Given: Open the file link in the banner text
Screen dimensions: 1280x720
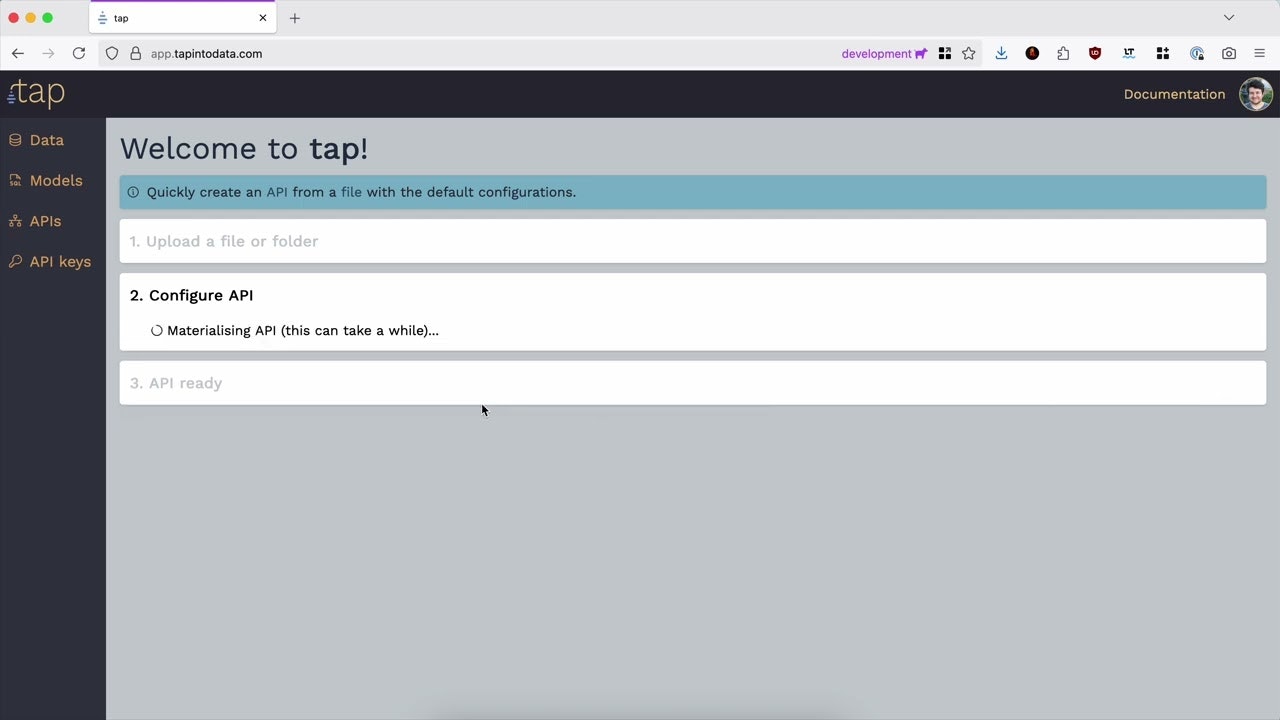Looking at the screenshot, I should (x=351, y=192).
